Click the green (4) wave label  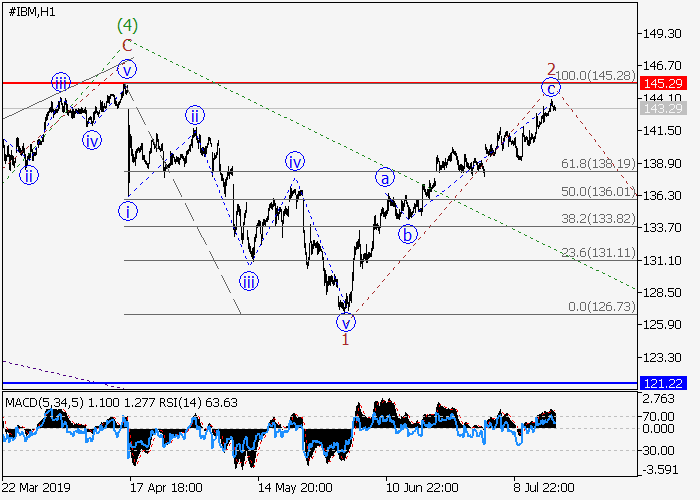click(x=127, y=24)
